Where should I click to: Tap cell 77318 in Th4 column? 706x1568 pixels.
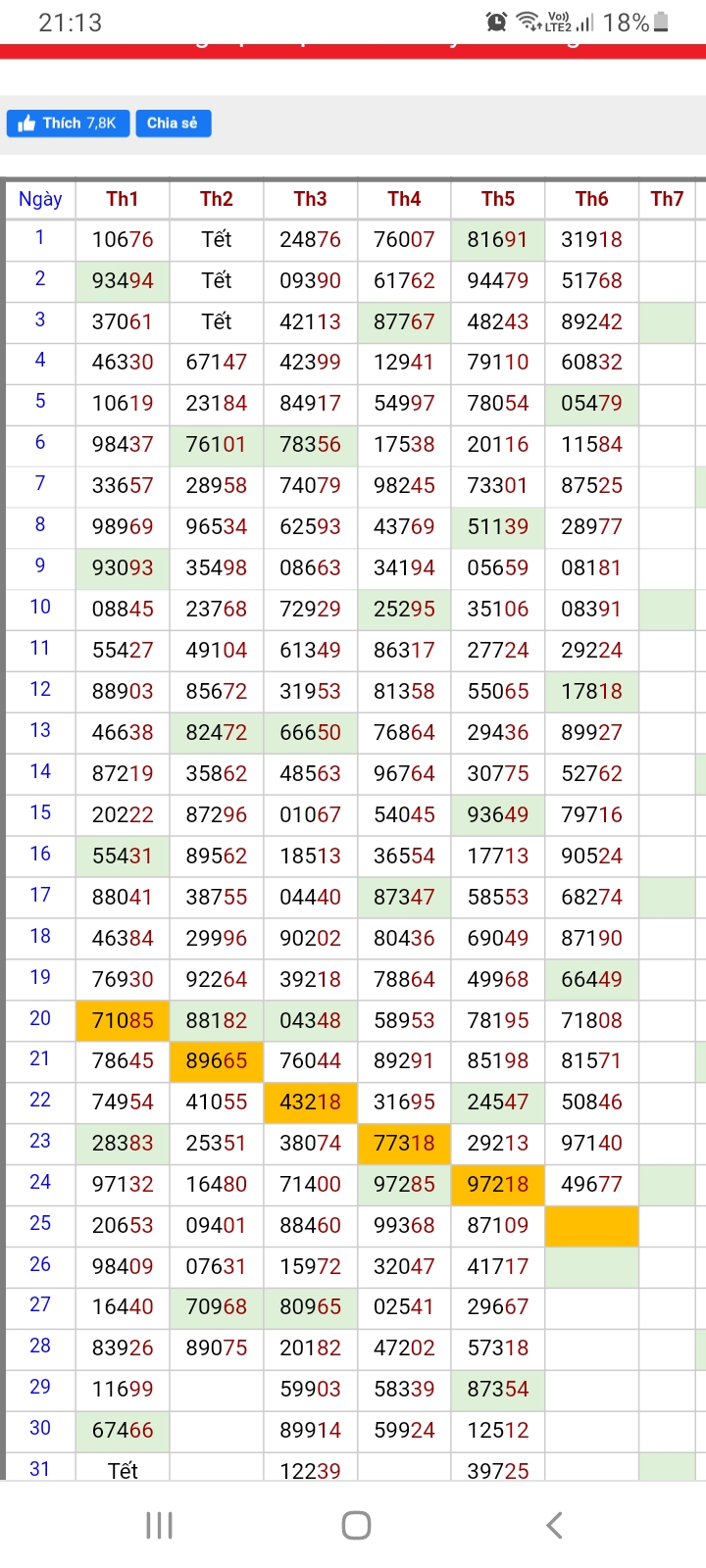404,1143
